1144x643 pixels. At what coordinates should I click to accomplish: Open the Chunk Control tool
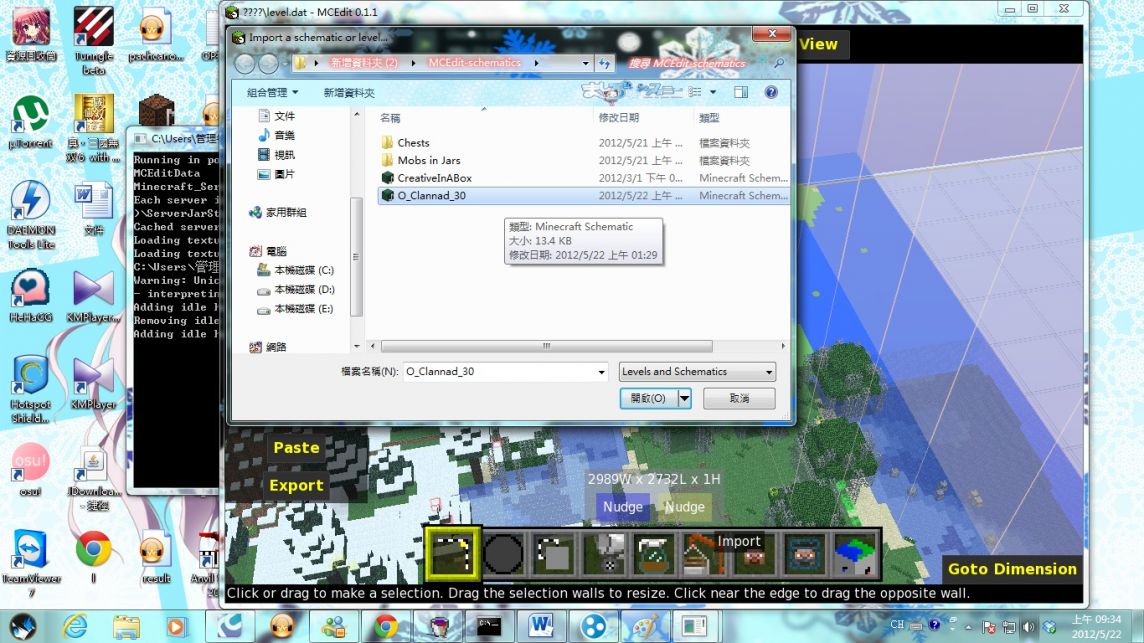[x=853, y=552]
